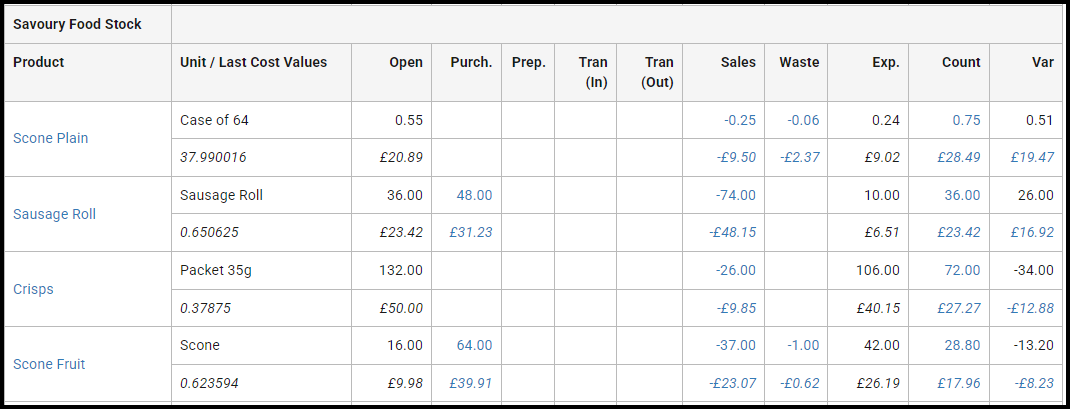This screenshot has width=1070, height=409.
Task: Click Scone Fruit purchase quantity 64.00
Action: point(474,345)
